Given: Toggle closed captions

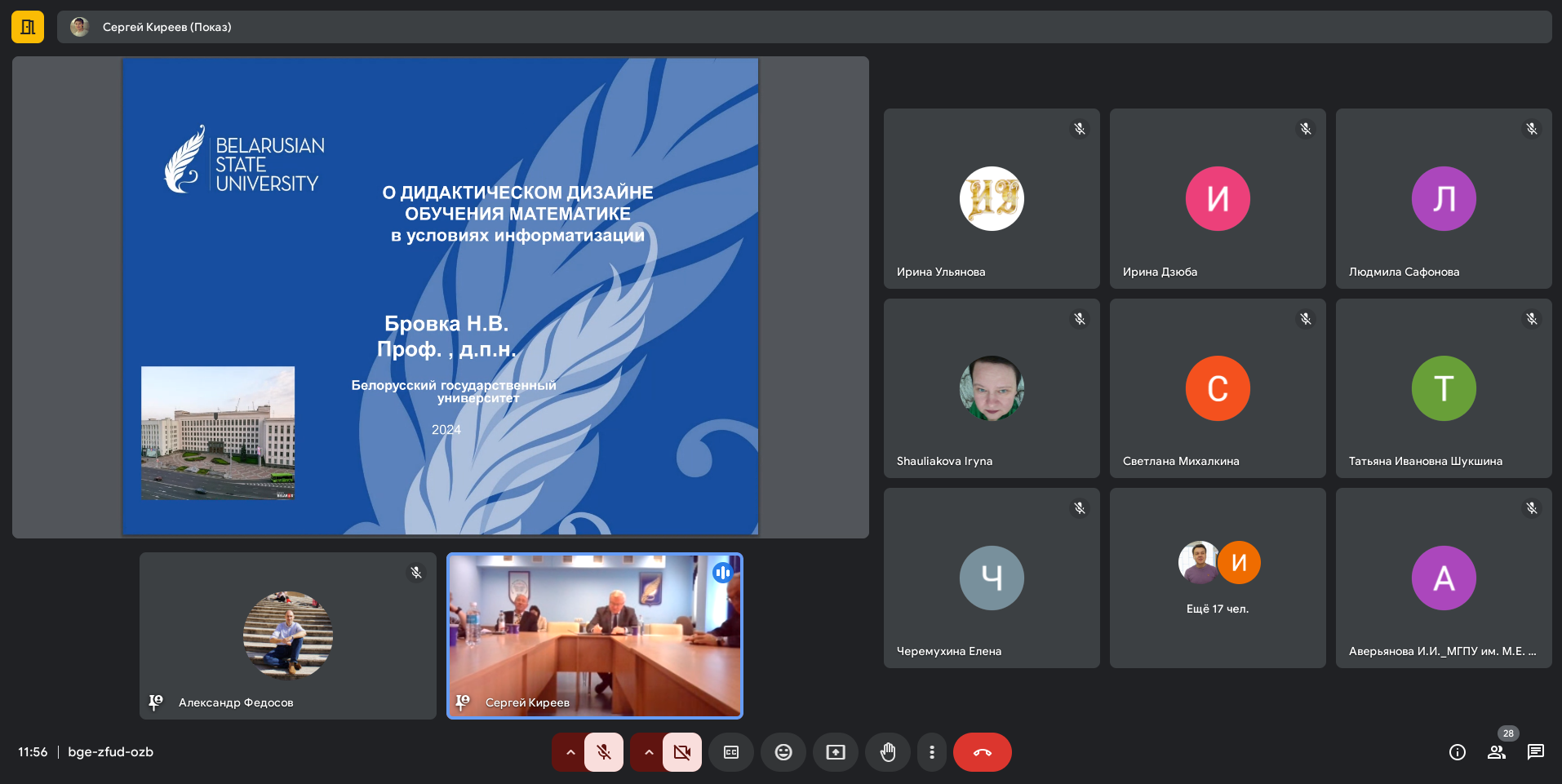Looking at the screenshot, I should [x=731, y=752].
